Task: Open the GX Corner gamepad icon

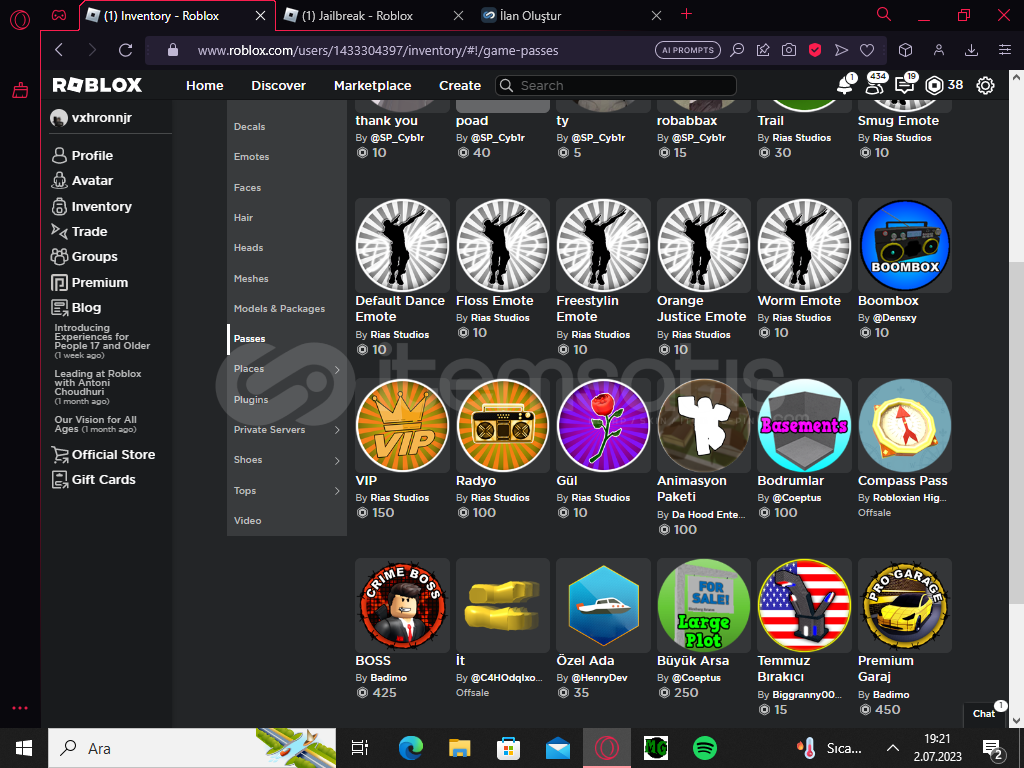Action: point(59,15)
